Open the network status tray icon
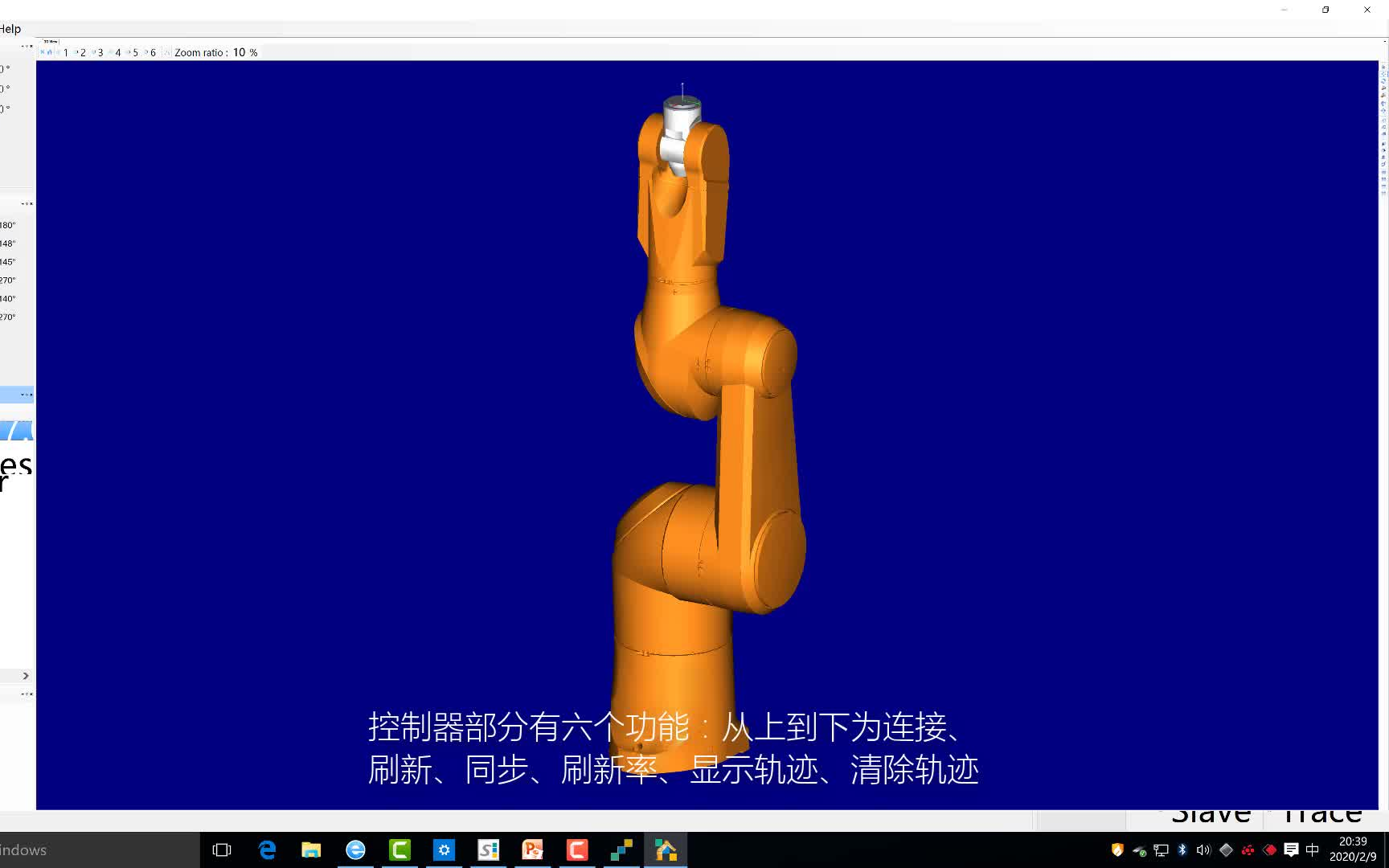 [1161, 850]
